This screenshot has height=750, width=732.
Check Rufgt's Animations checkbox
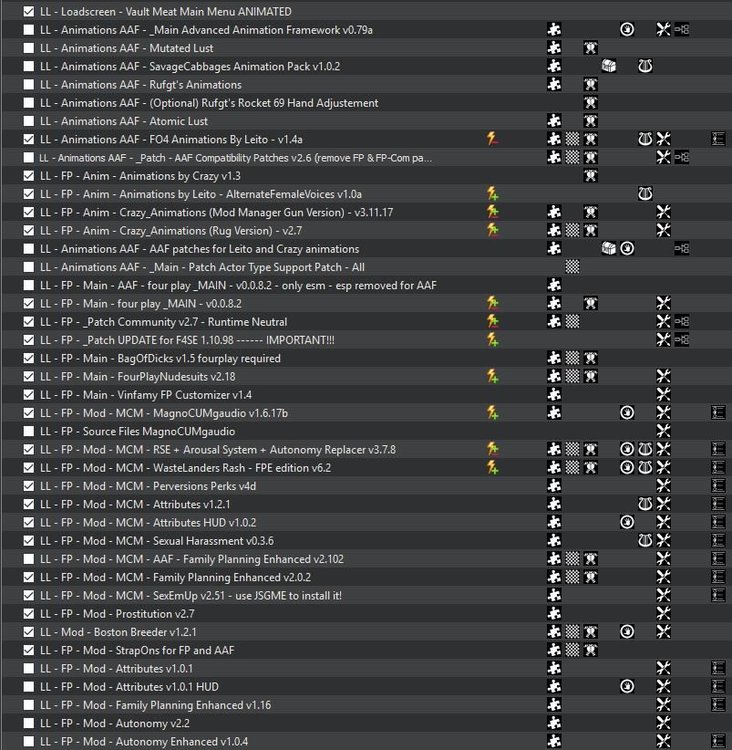(x=29, y=85)
